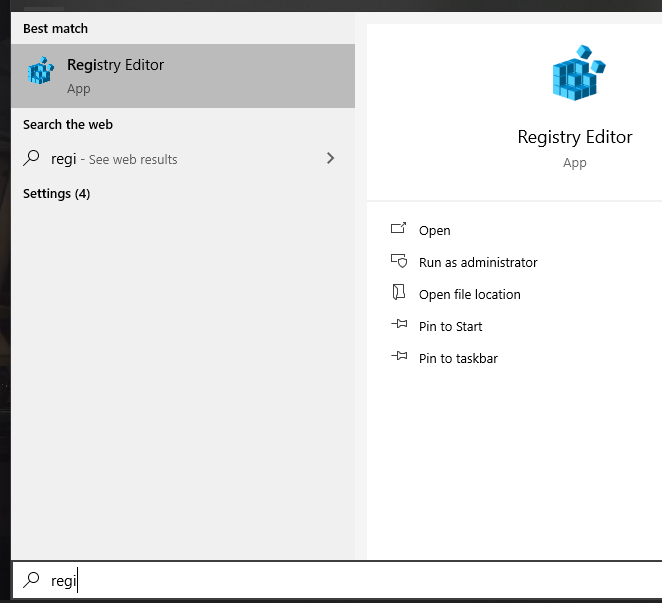Choose Pin to Start

[x=450, y=326]
